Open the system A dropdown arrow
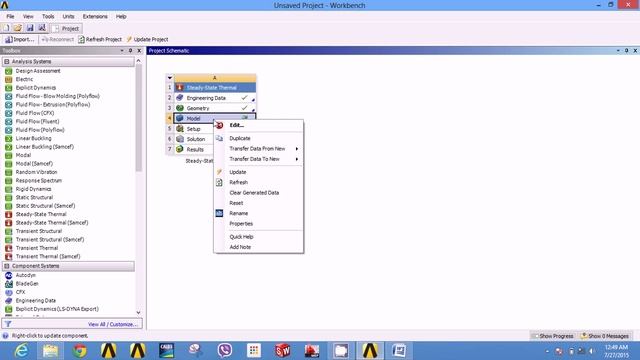640x360 pixels. tap(170, 78)
